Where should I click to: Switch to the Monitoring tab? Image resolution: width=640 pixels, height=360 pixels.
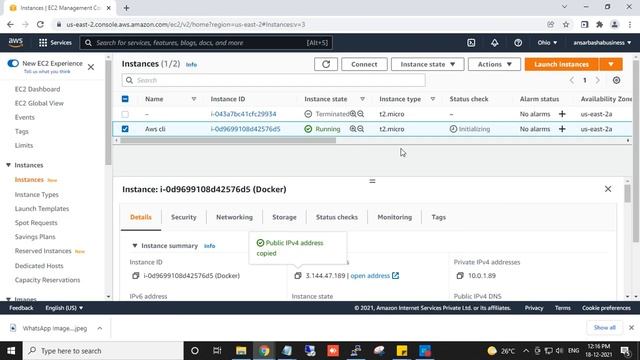[x=395, y=217]
